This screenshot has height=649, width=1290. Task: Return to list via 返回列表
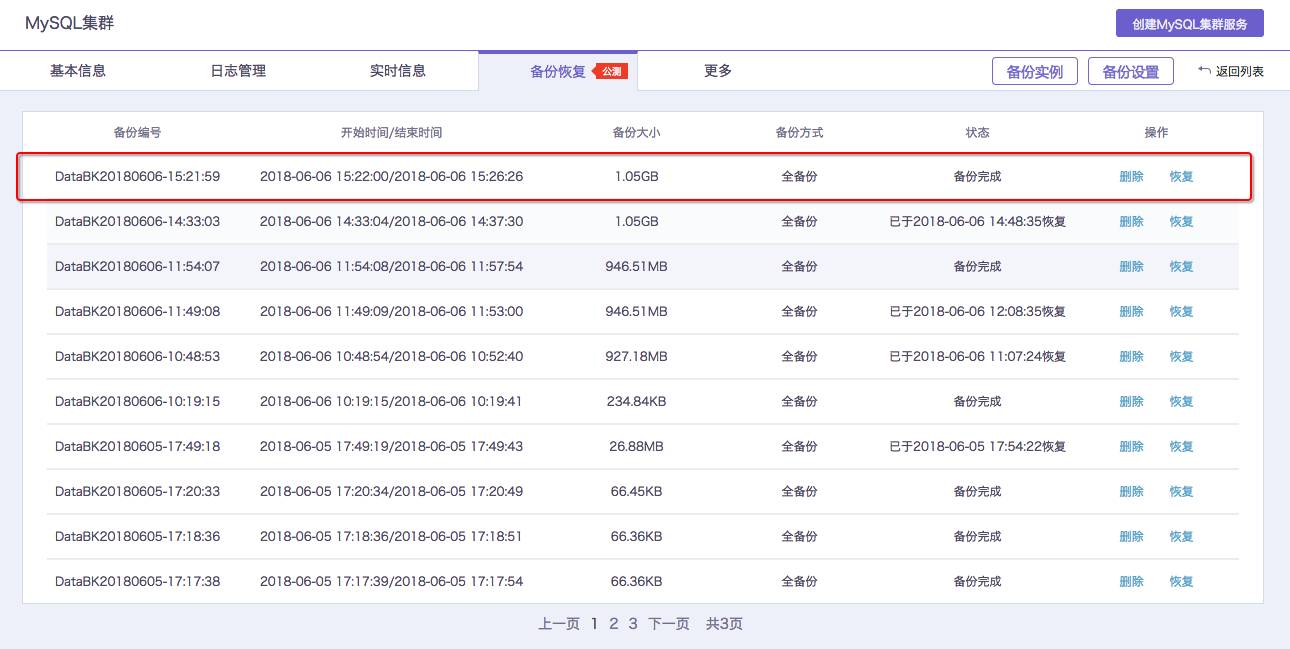pos(1231,72)
